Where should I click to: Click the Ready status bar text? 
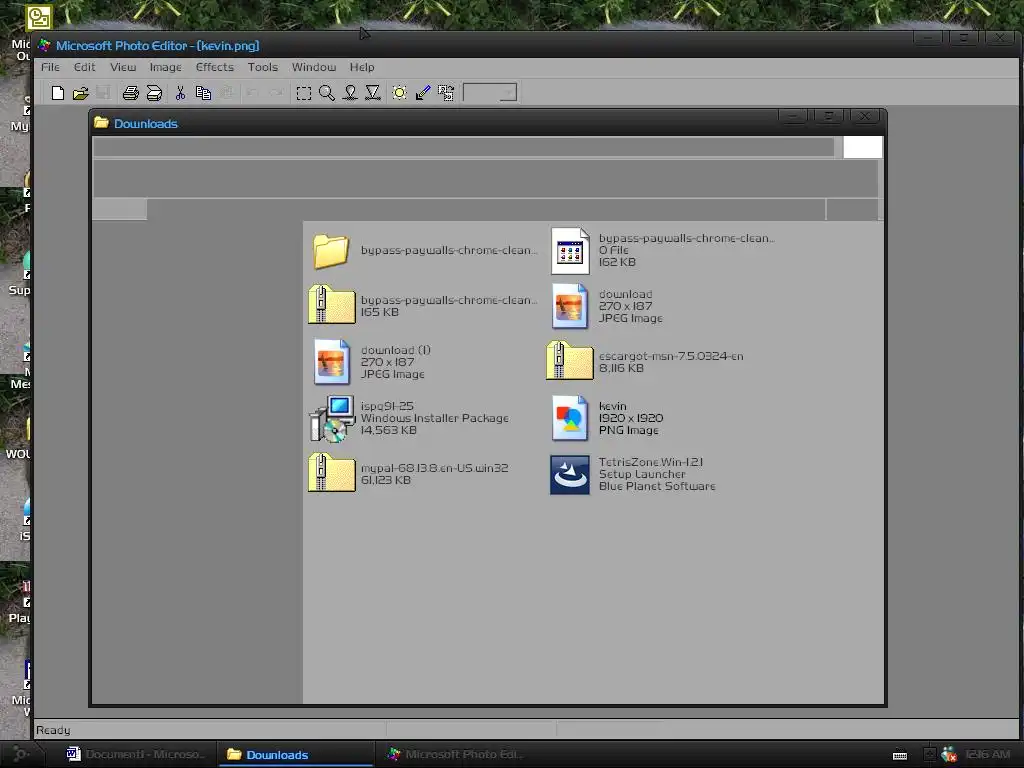coord(53,730)
